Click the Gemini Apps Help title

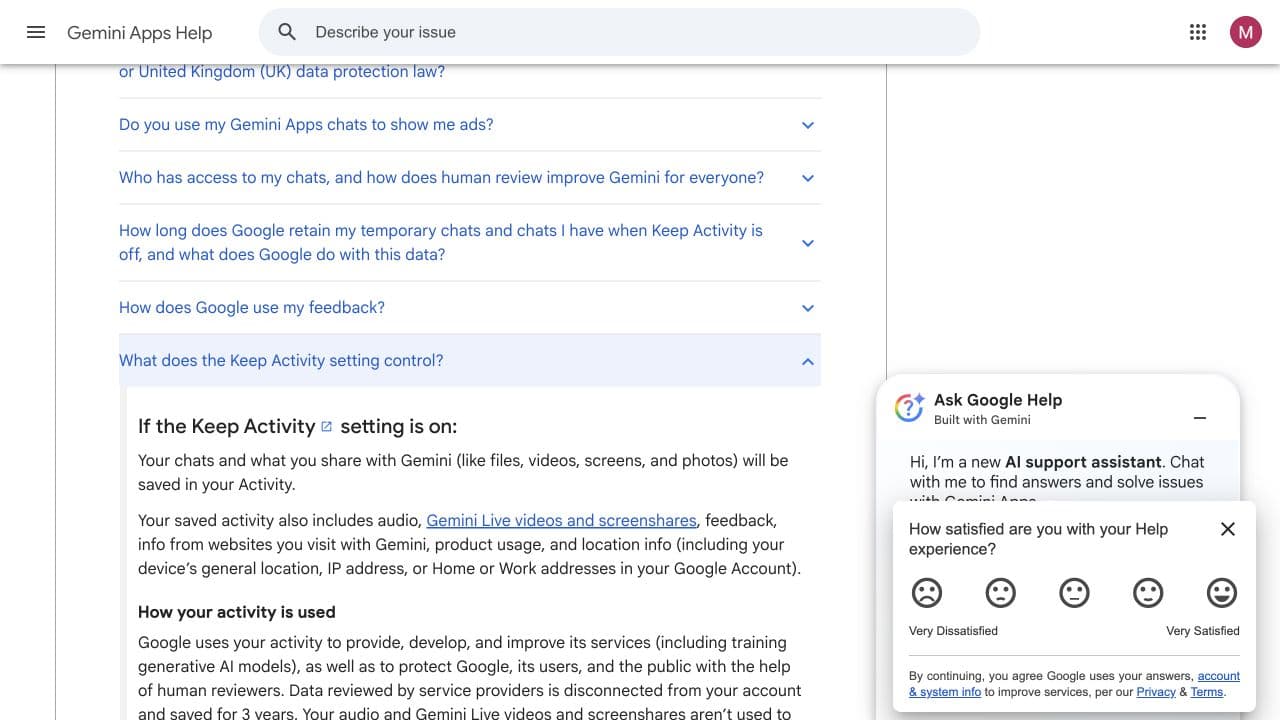[140, 33]
